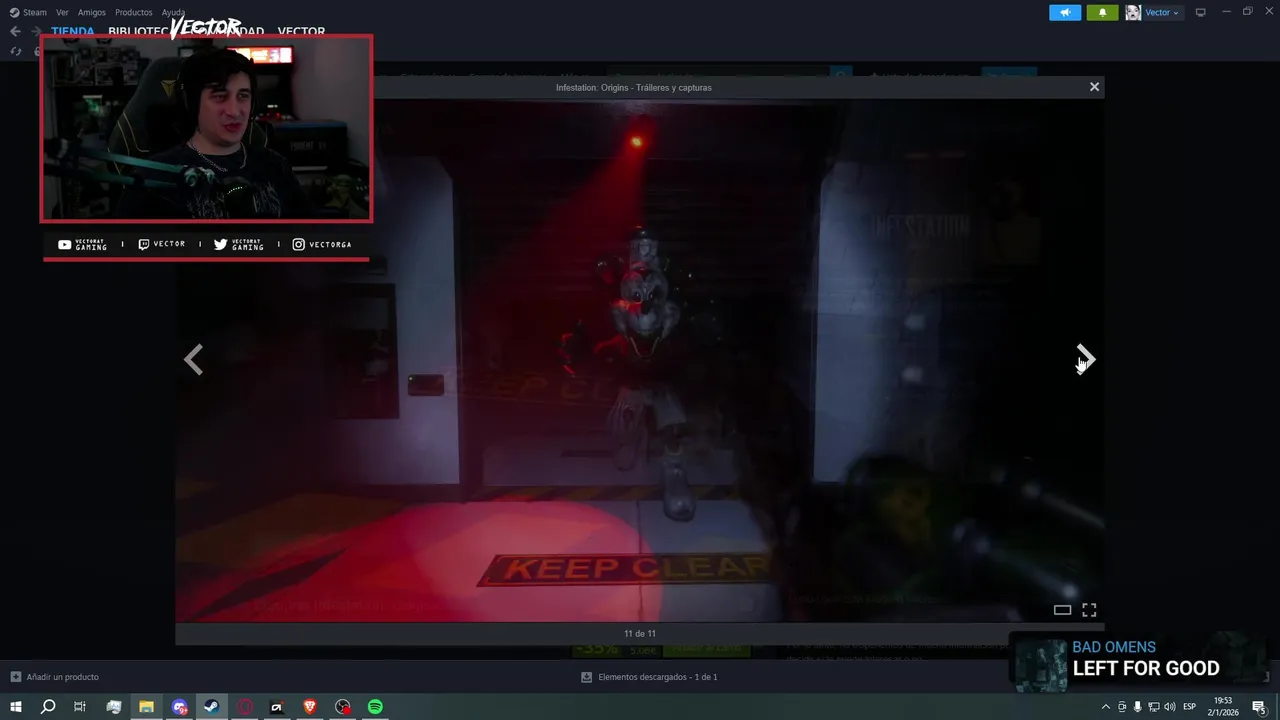
Task: Go to the previous screenshot with left arrow
Action: [x=194, y=359]
